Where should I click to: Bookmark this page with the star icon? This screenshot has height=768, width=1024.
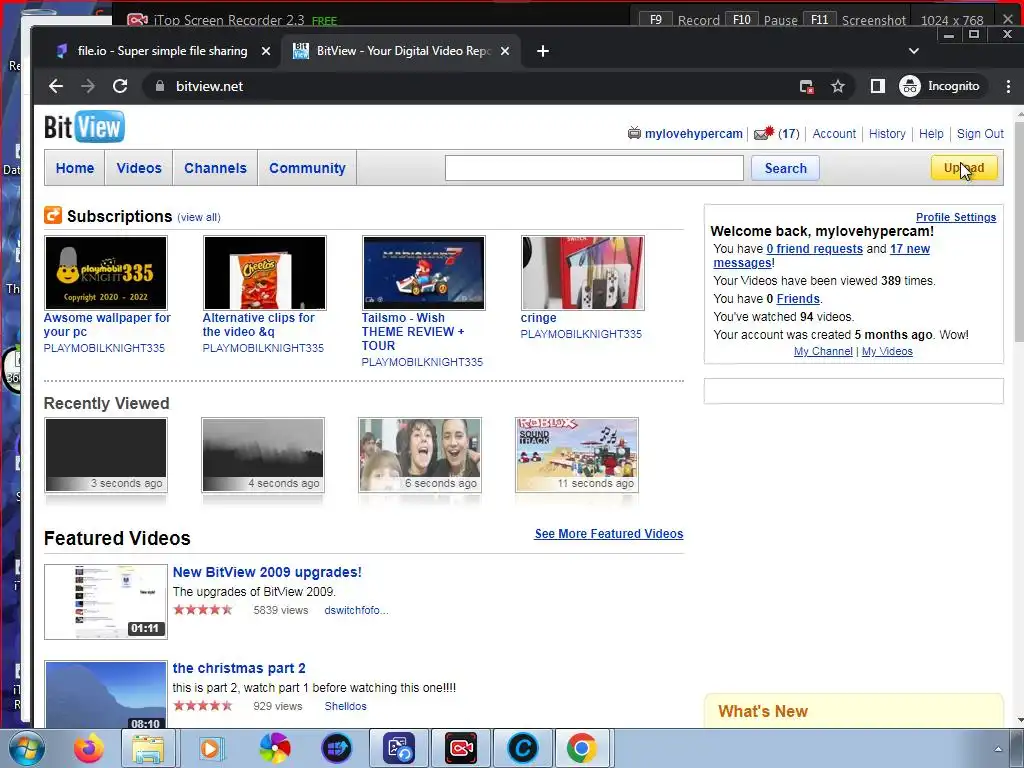pos(838,86)
